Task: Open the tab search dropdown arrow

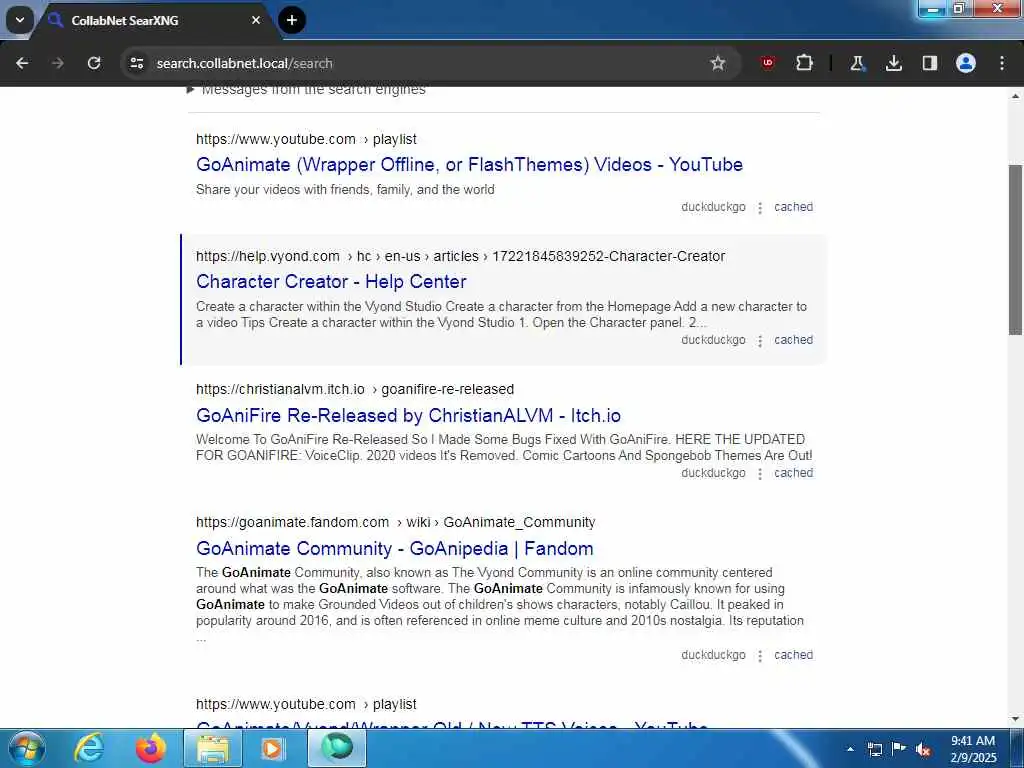Action: tap(20, 20)
